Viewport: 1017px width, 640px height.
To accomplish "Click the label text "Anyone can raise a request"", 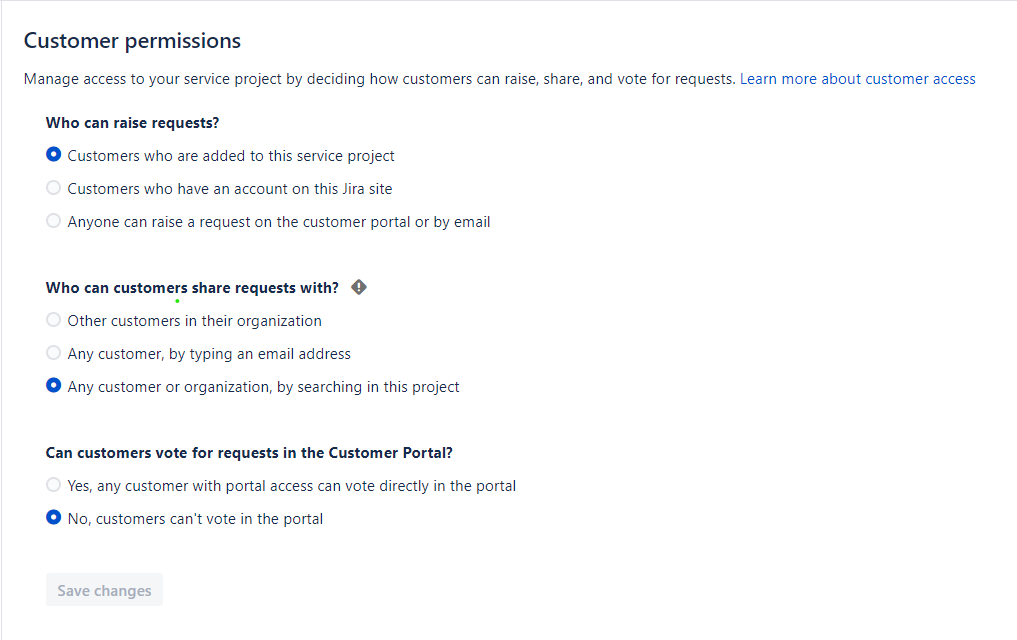I will [x=278, y=221].
